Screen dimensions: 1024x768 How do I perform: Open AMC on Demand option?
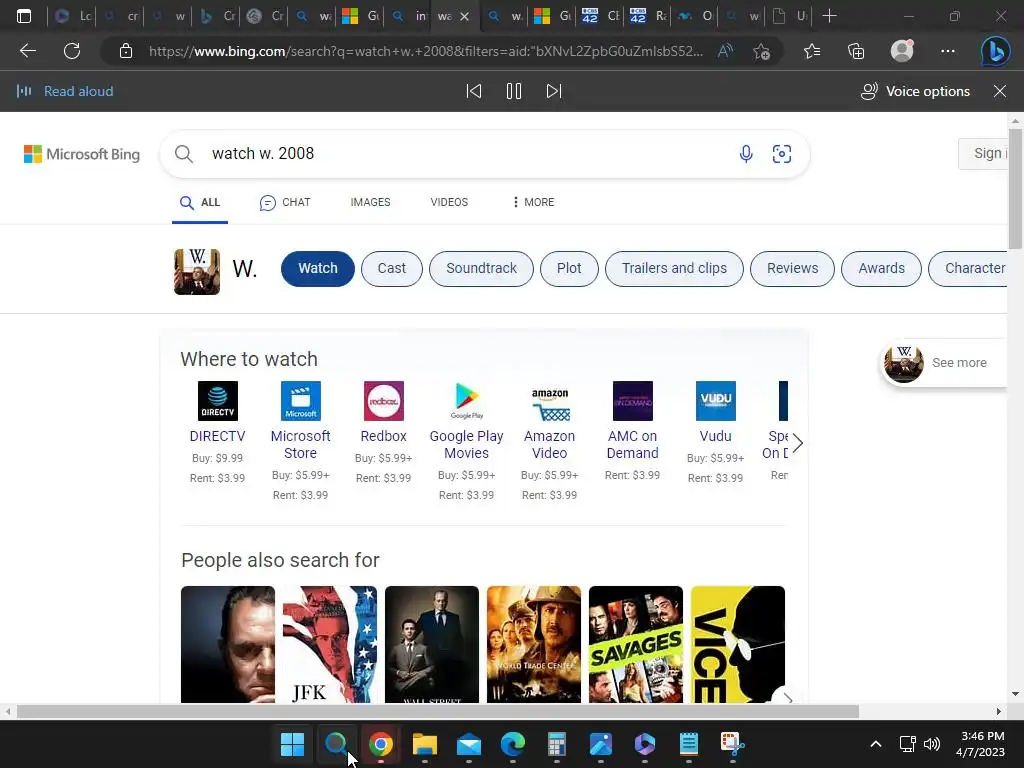coord(632,431)
